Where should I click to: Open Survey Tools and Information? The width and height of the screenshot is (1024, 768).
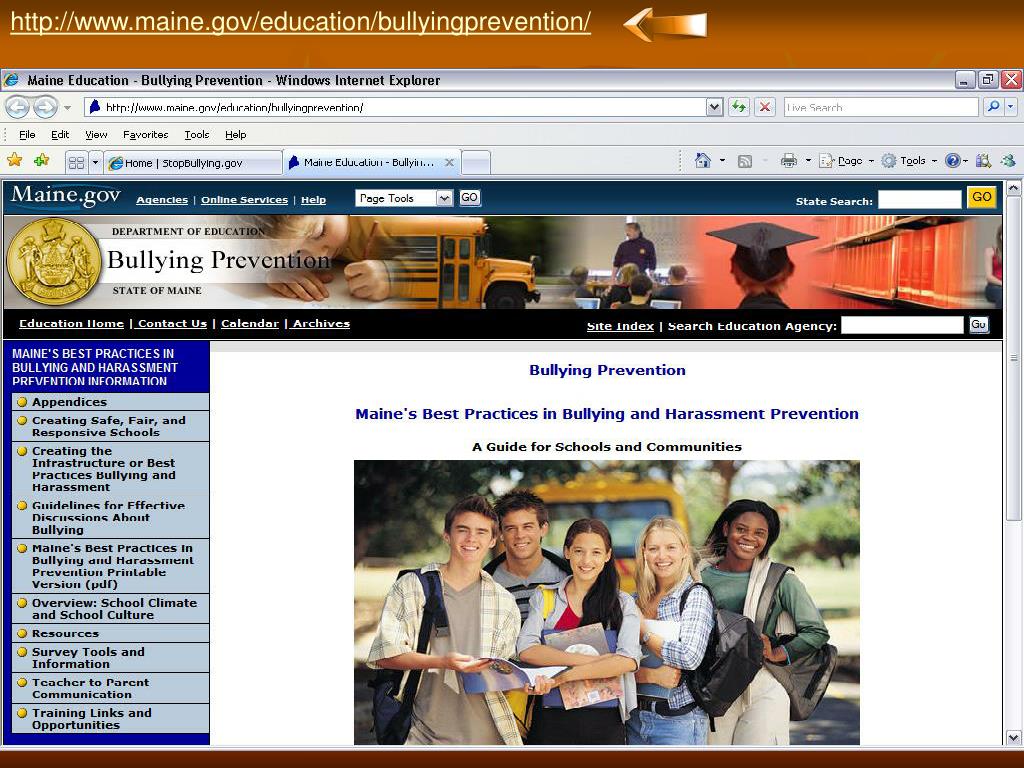(111, 658)
